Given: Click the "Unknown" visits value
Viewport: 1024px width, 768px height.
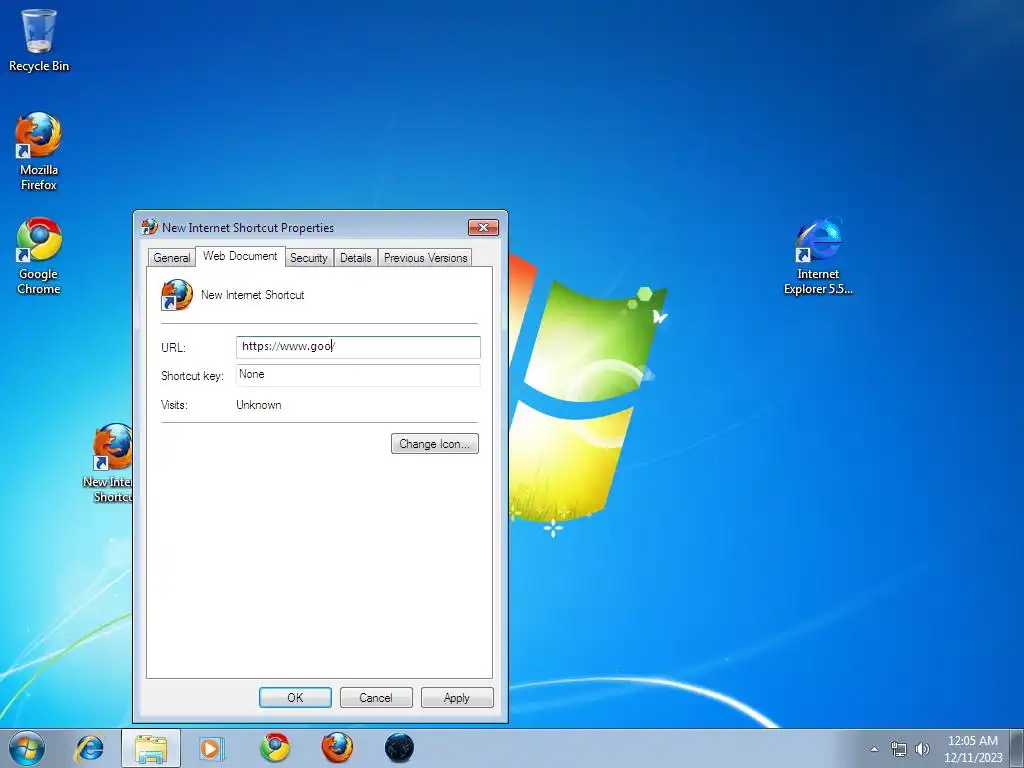Looking at the screenshot, I should pos(259,405).
